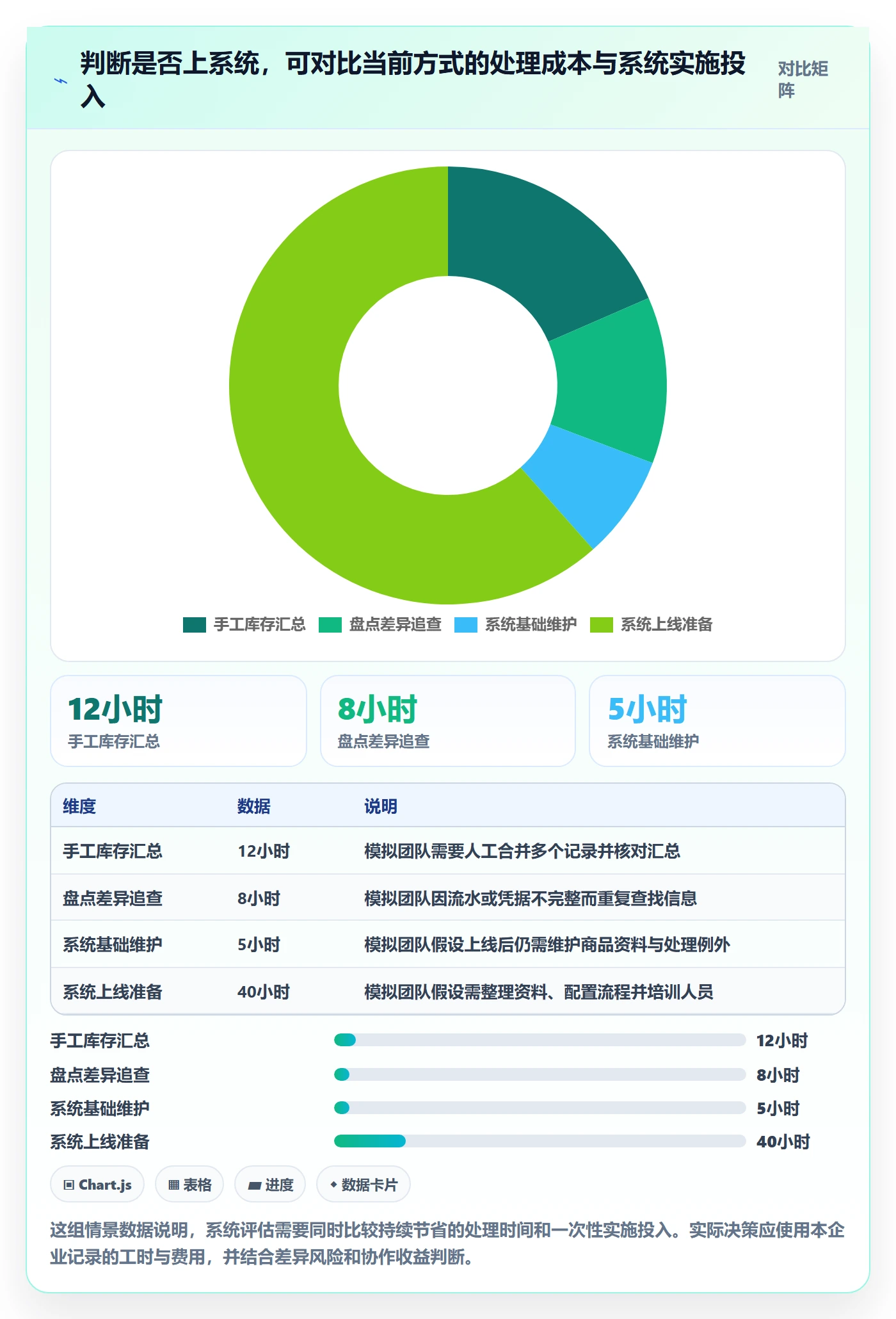This screenshot has height=1319, width=896.
Task: Select table cell 8小时
Action: pyautogui.click(x=259, y=898)
